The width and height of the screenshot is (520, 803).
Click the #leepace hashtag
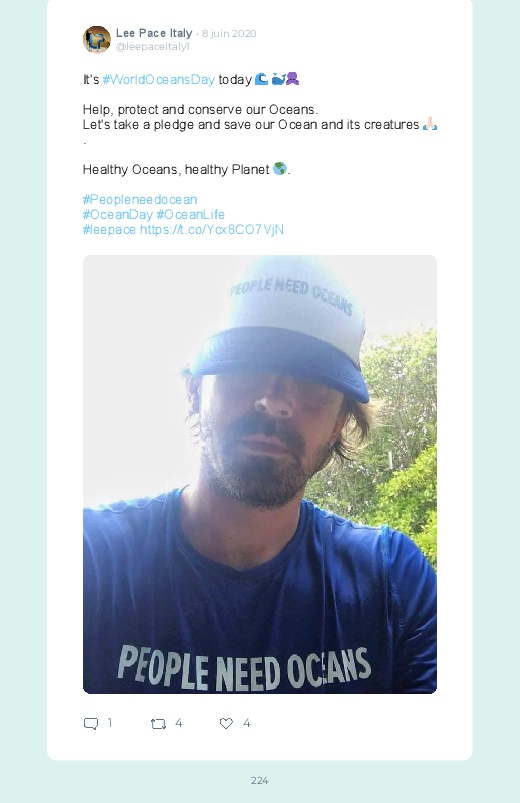pyautogui.click(x=110, y=229)
